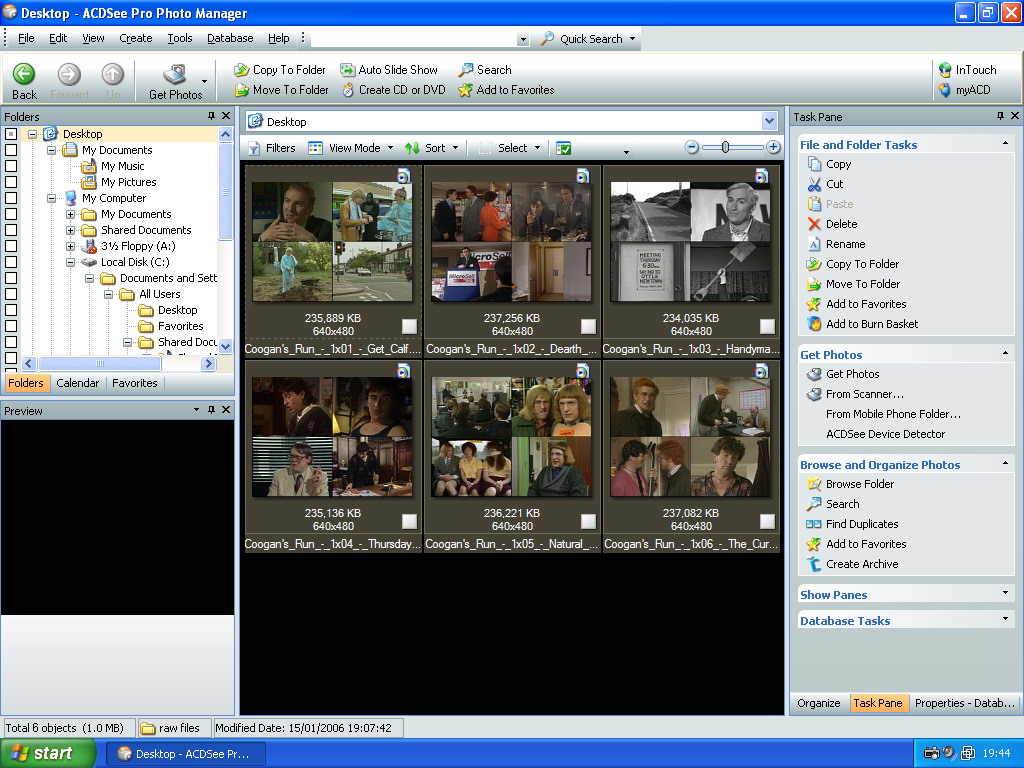Tick the checkbox next to My Documents folder
The image size is (1024, 768).
pyautogui.click(x=11, y=150)
